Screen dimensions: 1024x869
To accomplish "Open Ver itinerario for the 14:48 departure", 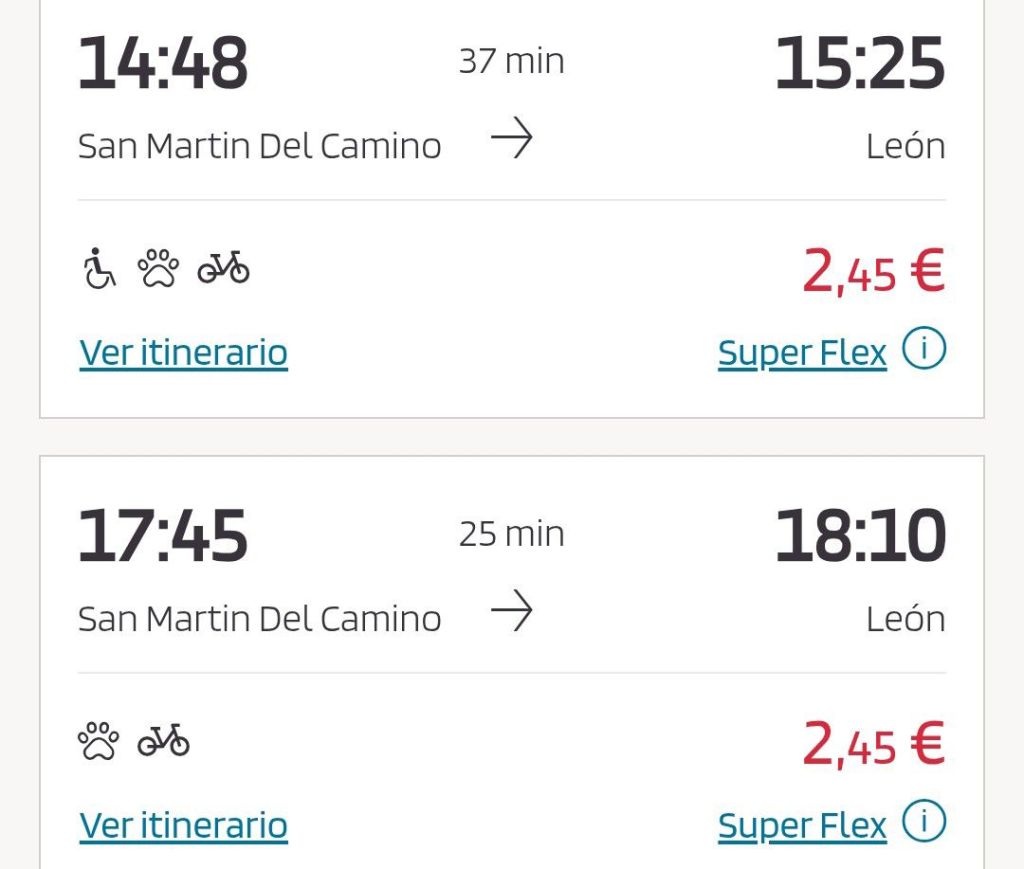I will coord(184,353).
